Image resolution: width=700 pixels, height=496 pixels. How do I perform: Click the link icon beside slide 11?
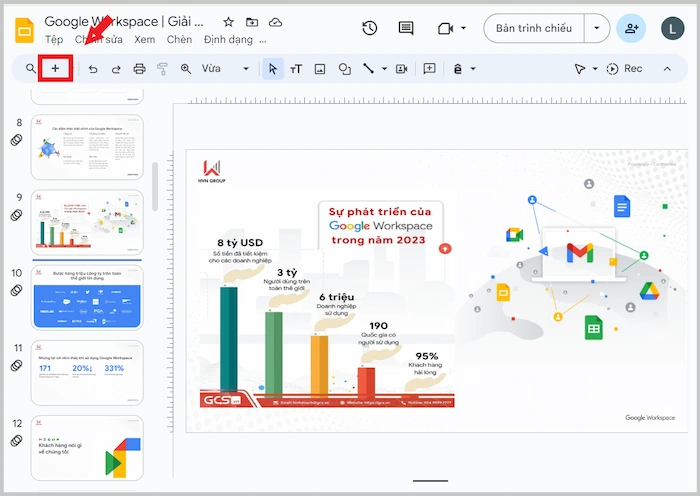[x=17, y=365]
